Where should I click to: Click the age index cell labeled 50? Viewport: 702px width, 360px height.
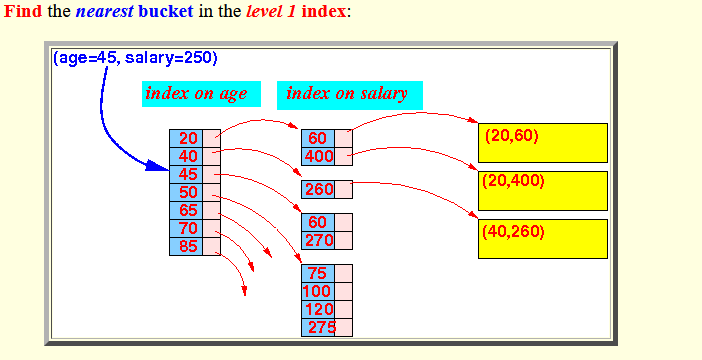[x=186, y=193]
